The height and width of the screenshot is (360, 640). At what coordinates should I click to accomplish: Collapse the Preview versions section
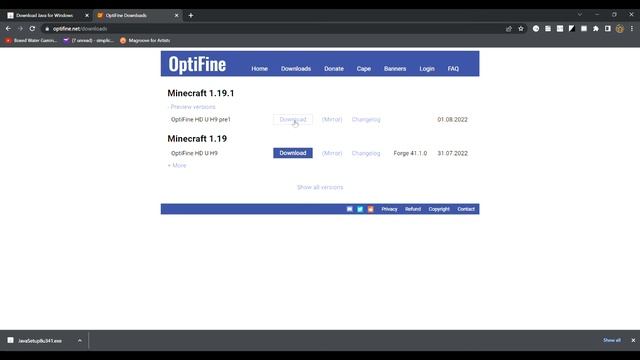tap(191, 107)
